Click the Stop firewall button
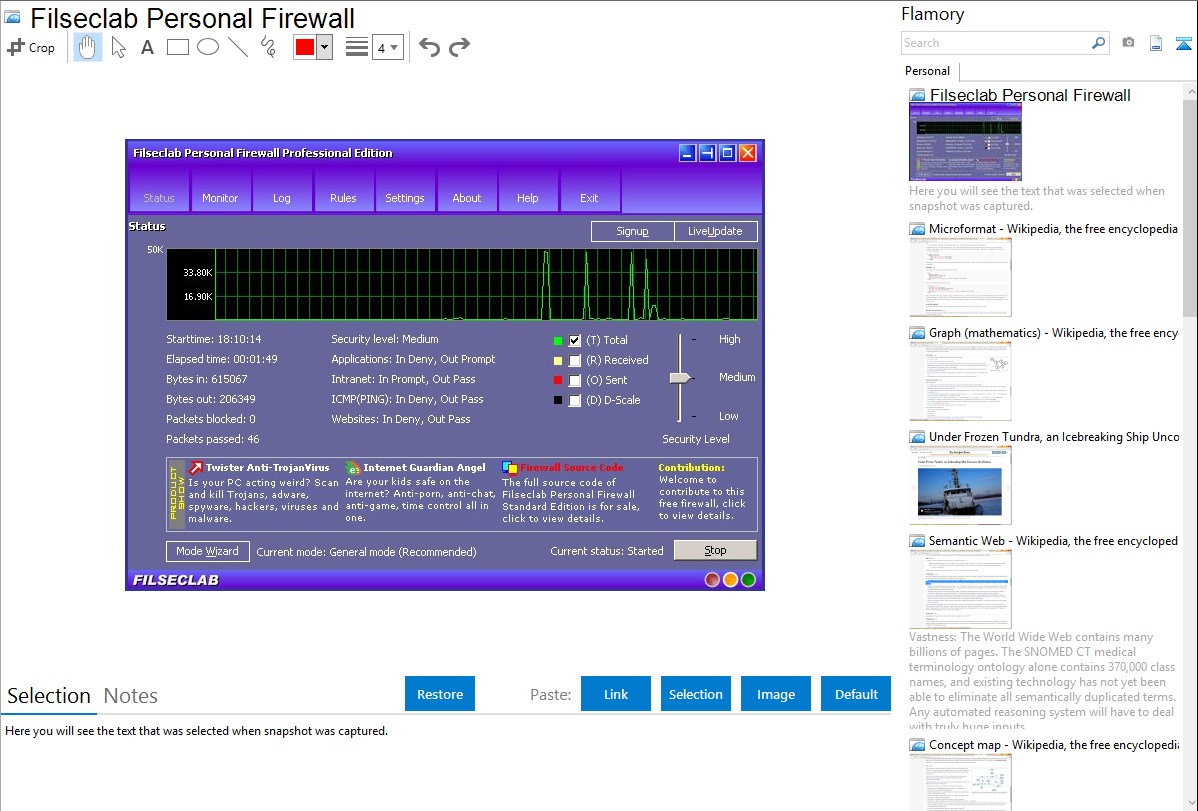This screenshot has height=811, width=1198. 715,550
